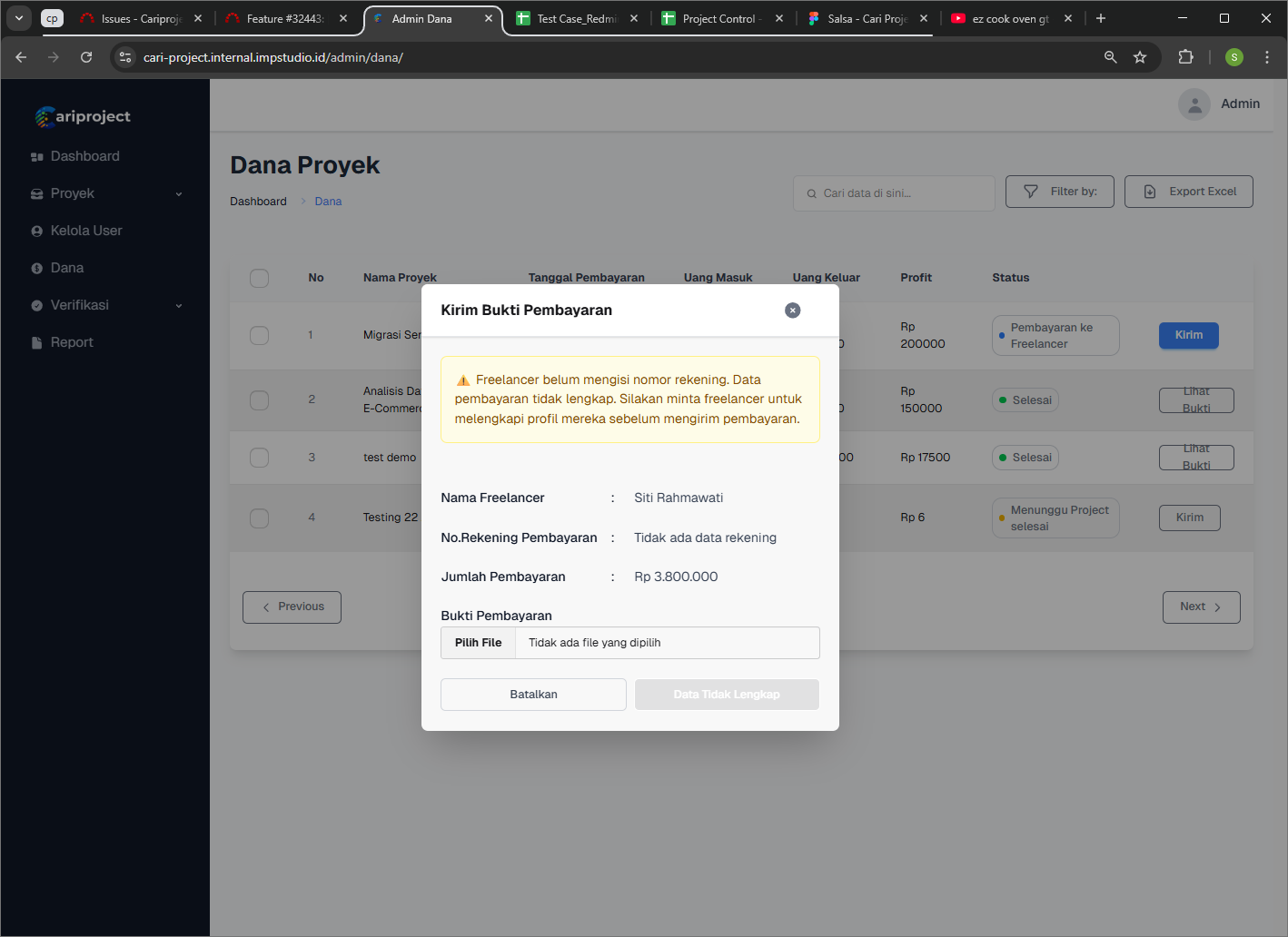Open the Filter by dropdown
The height and width of the screenshot is (937, 1288).
click(x=1059, y=192)
